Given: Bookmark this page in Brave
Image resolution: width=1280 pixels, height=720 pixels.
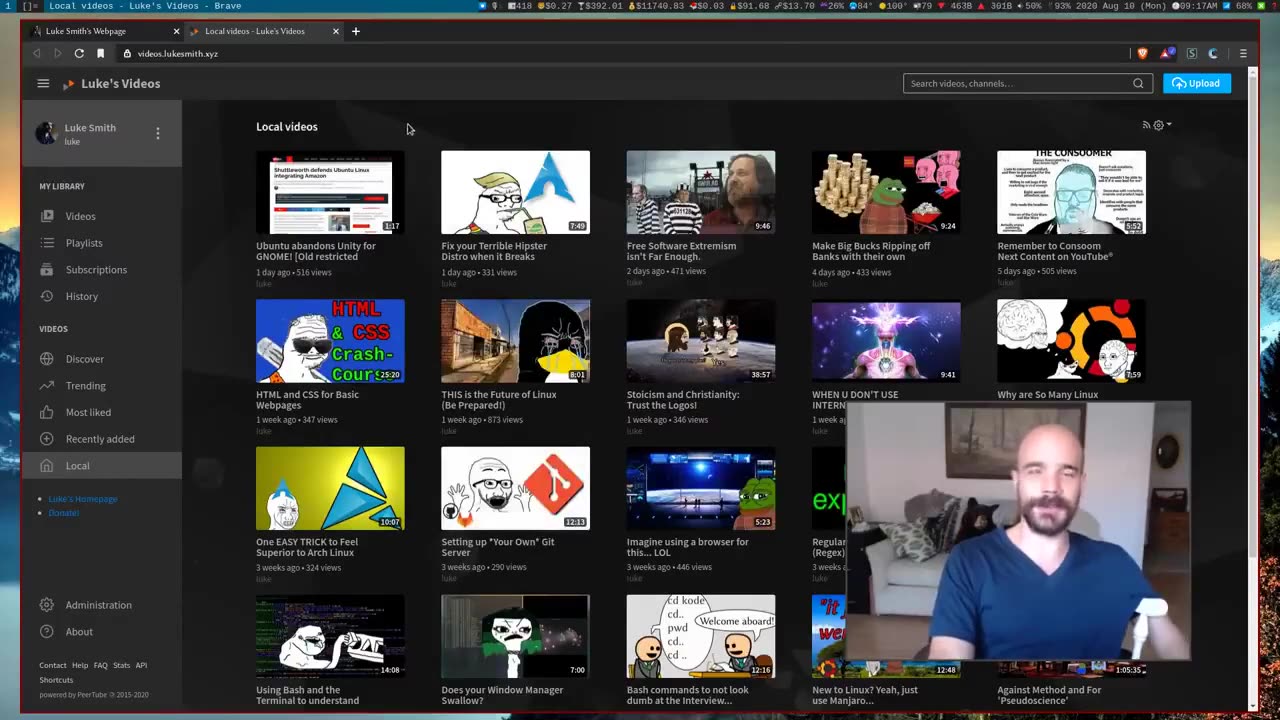Looking at the screenshot, I should tap(100, 53).
